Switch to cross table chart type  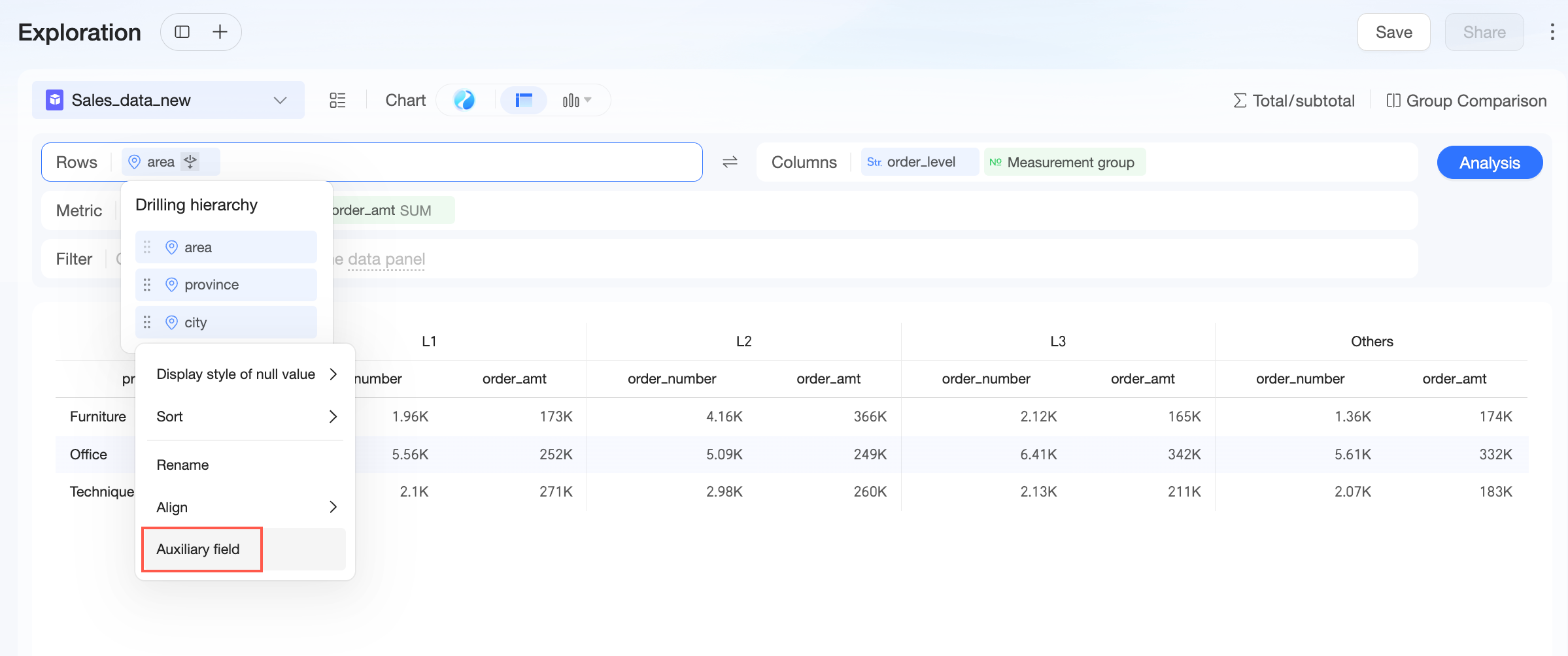[524, 100]
